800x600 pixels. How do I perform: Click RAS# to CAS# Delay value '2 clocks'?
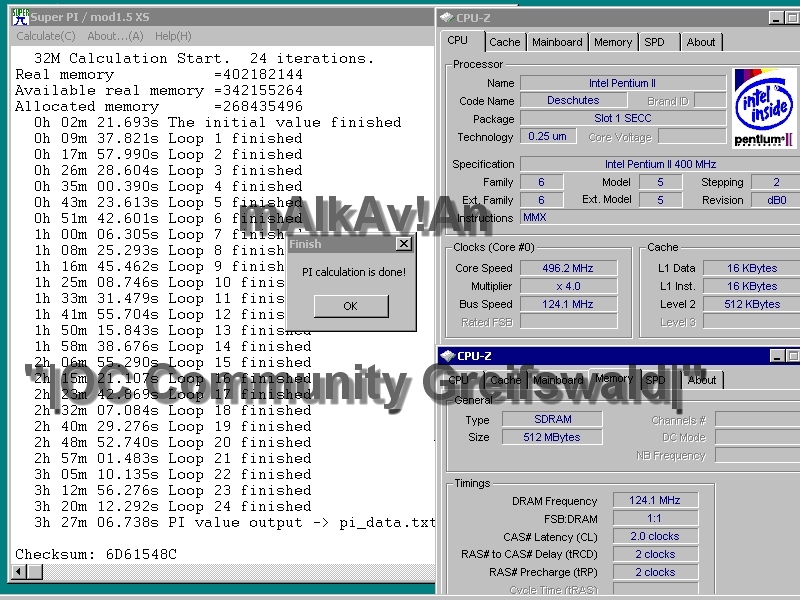[x=655, y=554]
